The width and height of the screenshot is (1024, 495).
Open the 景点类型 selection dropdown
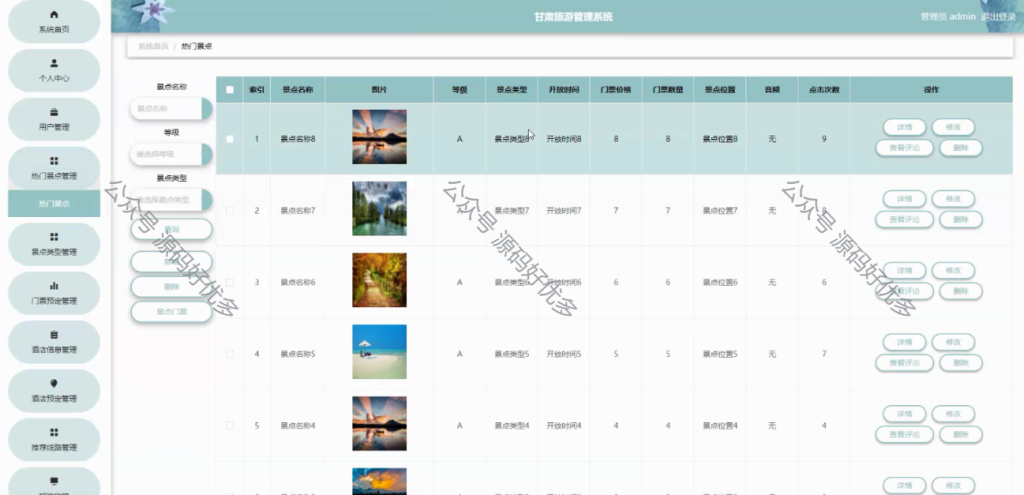(171, 200)
